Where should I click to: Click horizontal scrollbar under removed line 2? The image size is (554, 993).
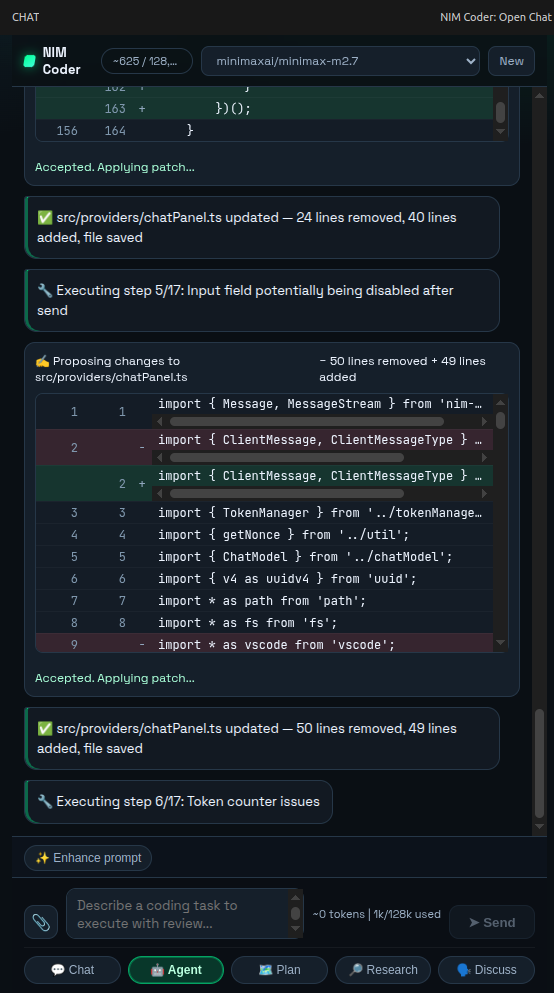pos(287,457)
